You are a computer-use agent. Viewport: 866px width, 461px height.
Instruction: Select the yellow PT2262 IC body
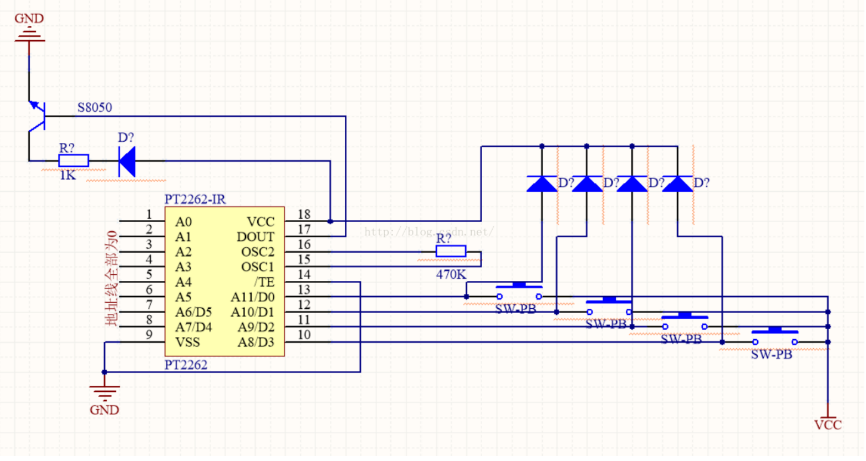tap(225, 282)
